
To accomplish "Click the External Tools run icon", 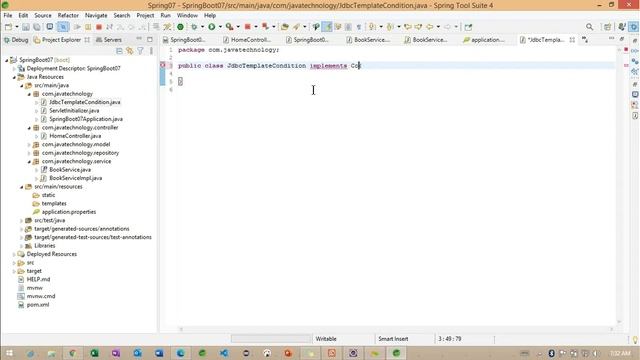I will tap(230, 27).
